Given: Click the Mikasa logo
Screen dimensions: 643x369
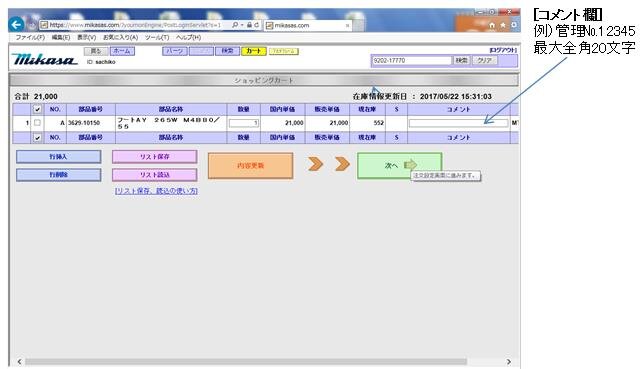Looking at the screenshot, I should (44, 59).
